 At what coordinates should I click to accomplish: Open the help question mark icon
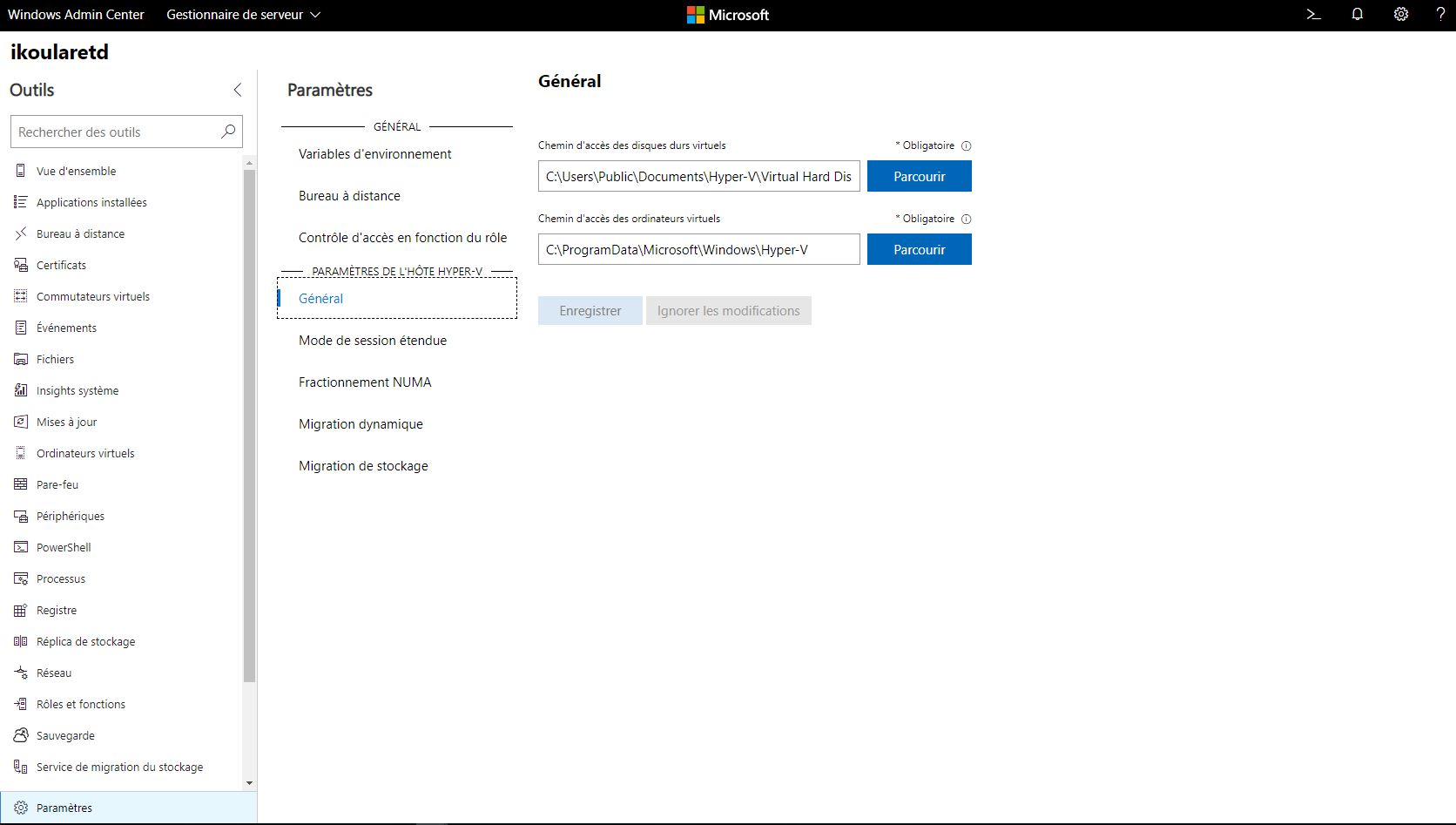pyautogui.click(x=1440, y=15)
